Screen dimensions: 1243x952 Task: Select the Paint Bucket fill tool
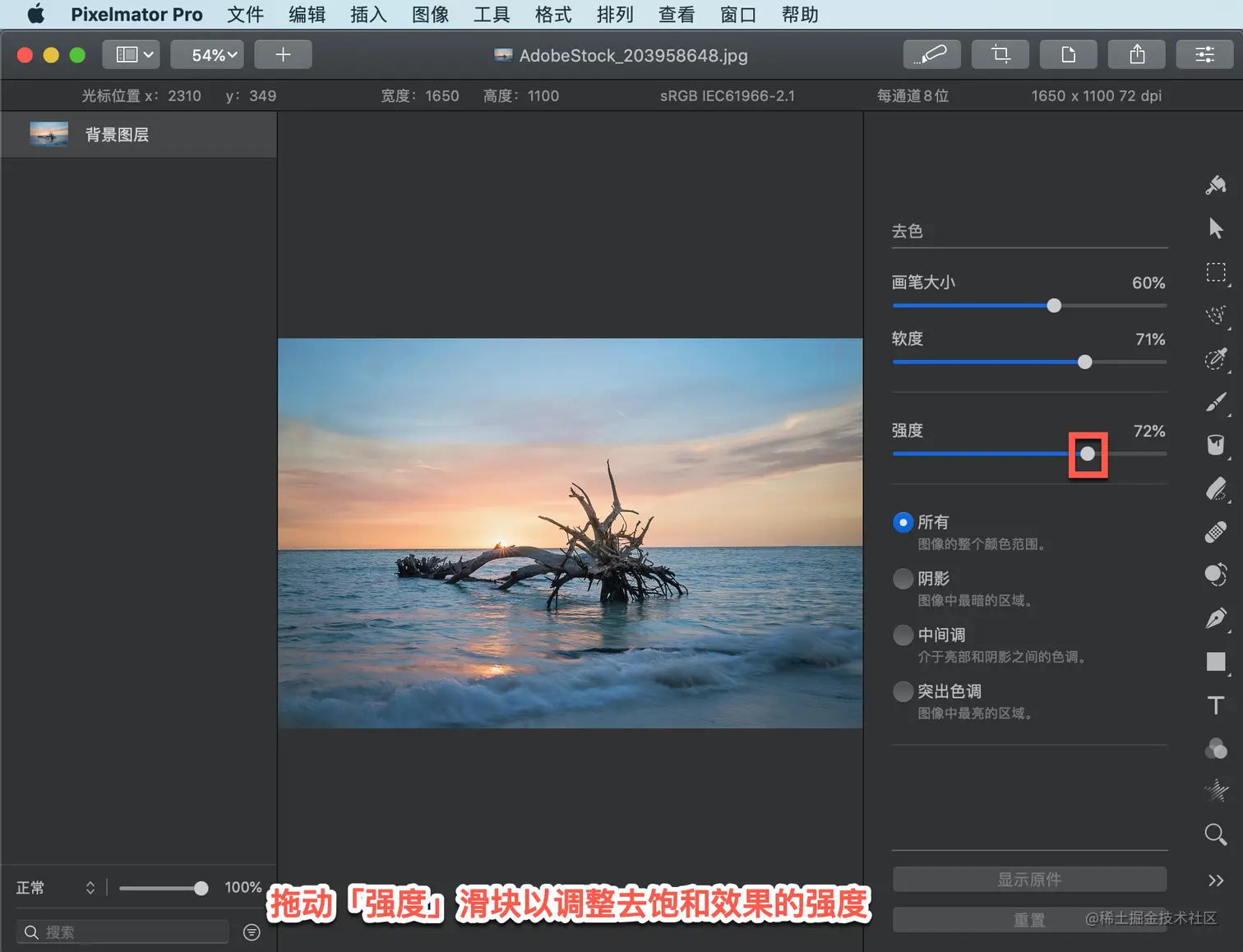[x=1216, y=445]
